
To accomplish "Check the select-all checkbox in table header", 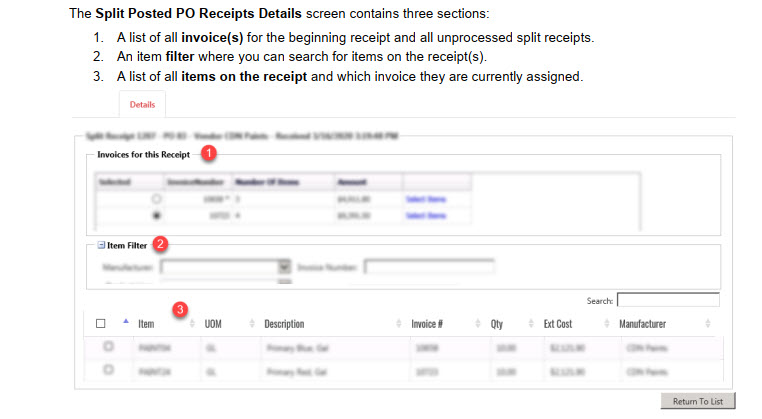I will pyautogui.click(x=100, y=324).
